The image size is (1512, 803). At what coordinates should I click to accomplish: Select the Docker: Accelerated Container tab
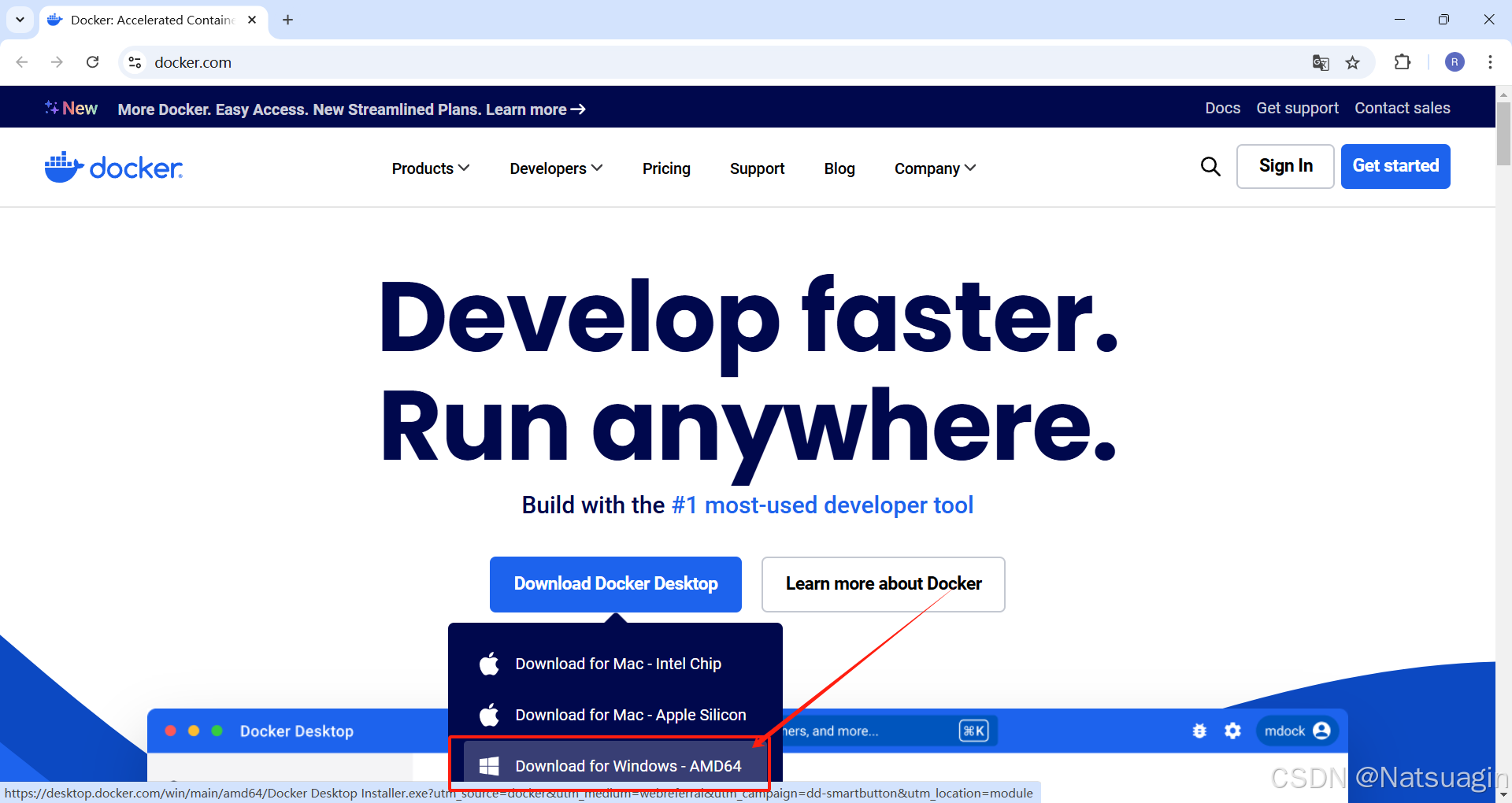coord(154,20)
